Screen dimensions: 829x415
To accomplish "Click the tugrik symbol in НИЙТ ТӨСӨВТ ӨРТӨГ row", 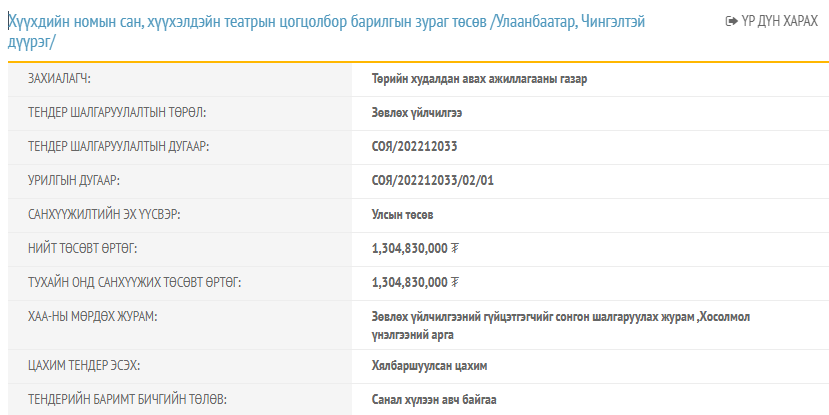I will [457, 248].
